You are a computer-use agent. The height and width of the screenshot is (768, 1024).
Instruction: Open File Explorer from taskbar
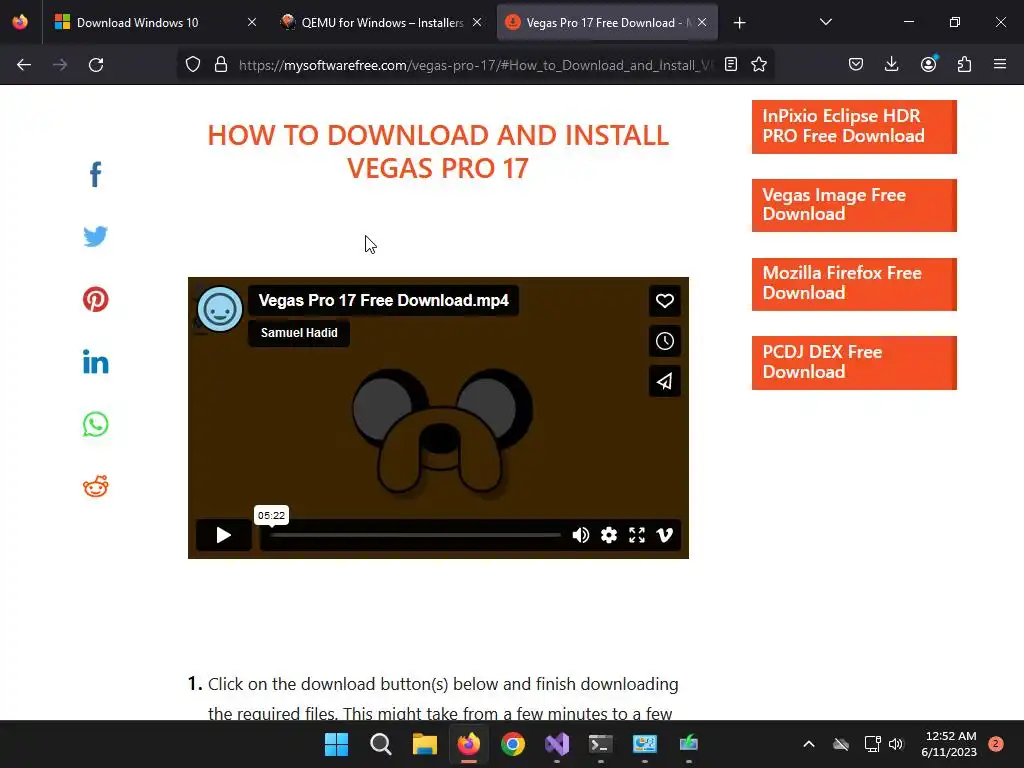424,744
